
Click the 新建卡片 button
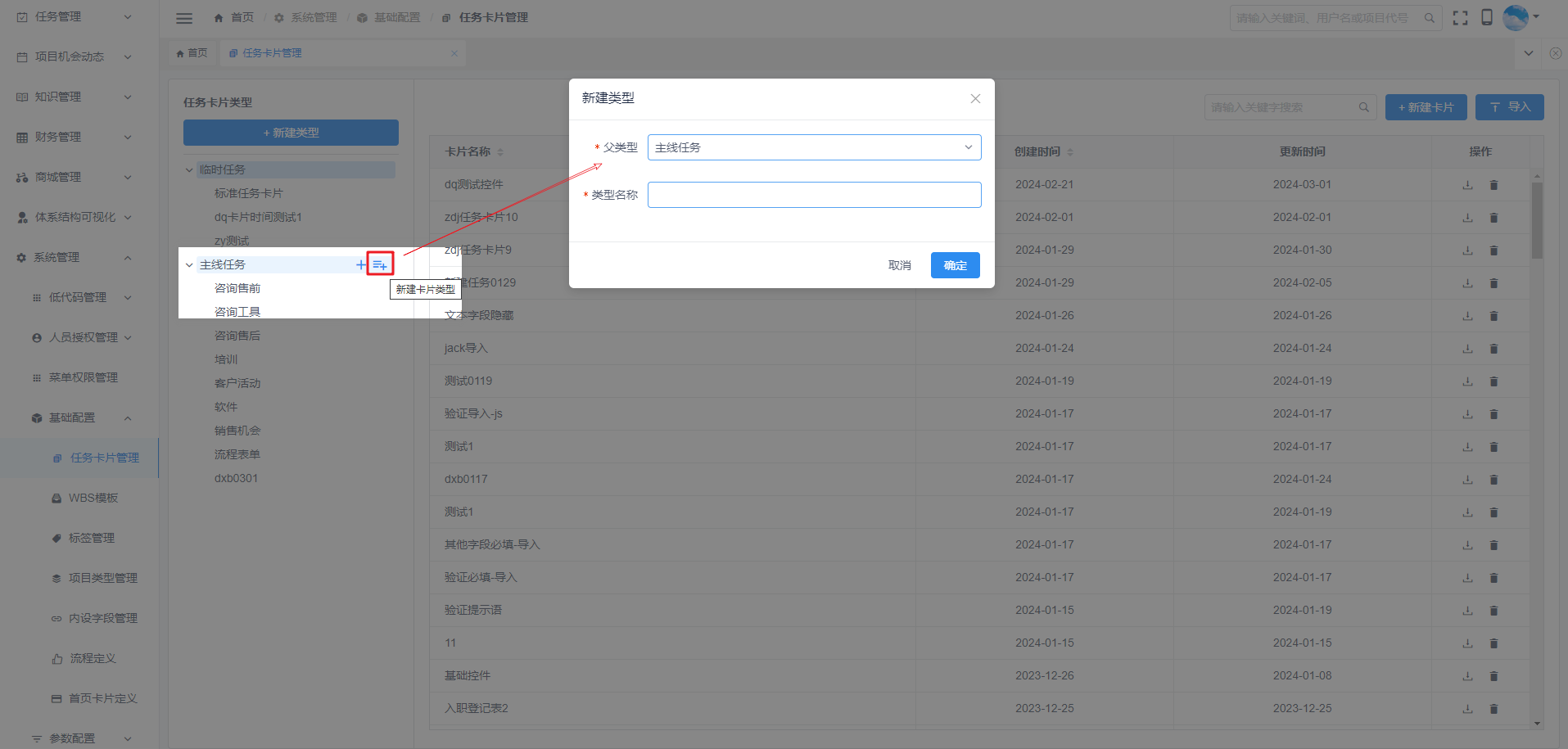(1426, 107)
